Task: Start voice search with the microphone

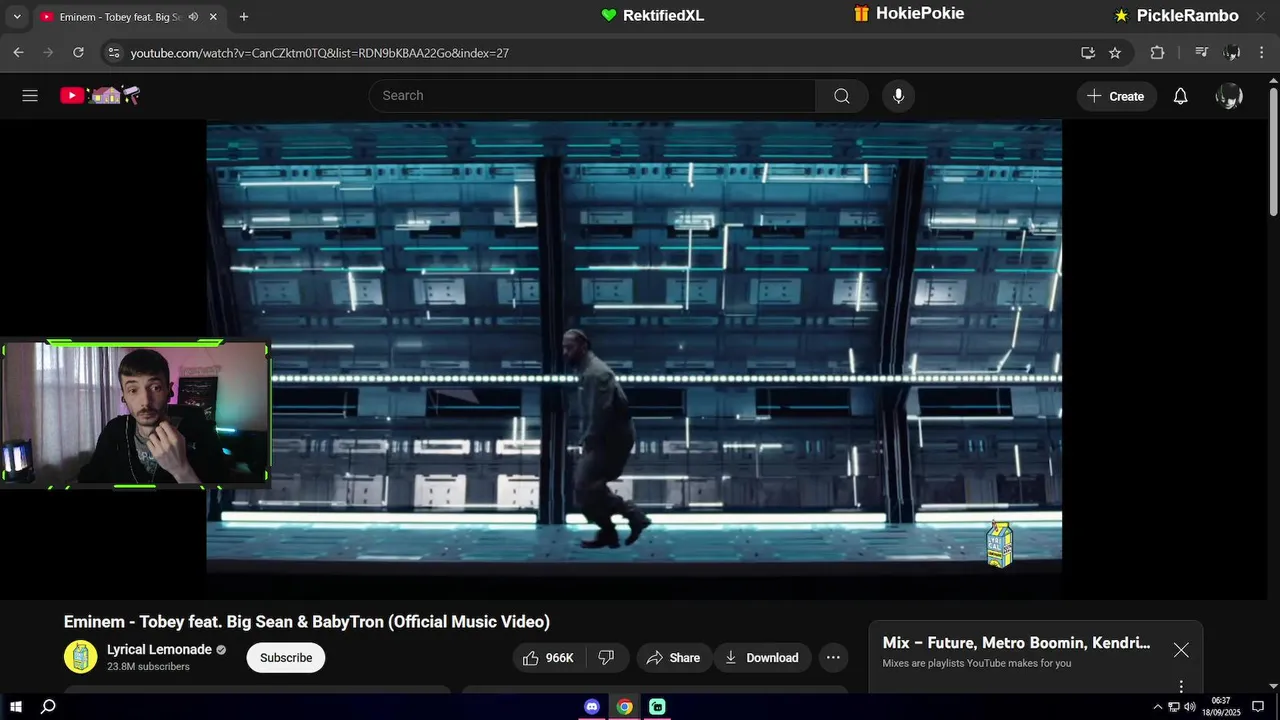Action: [898, 96]
